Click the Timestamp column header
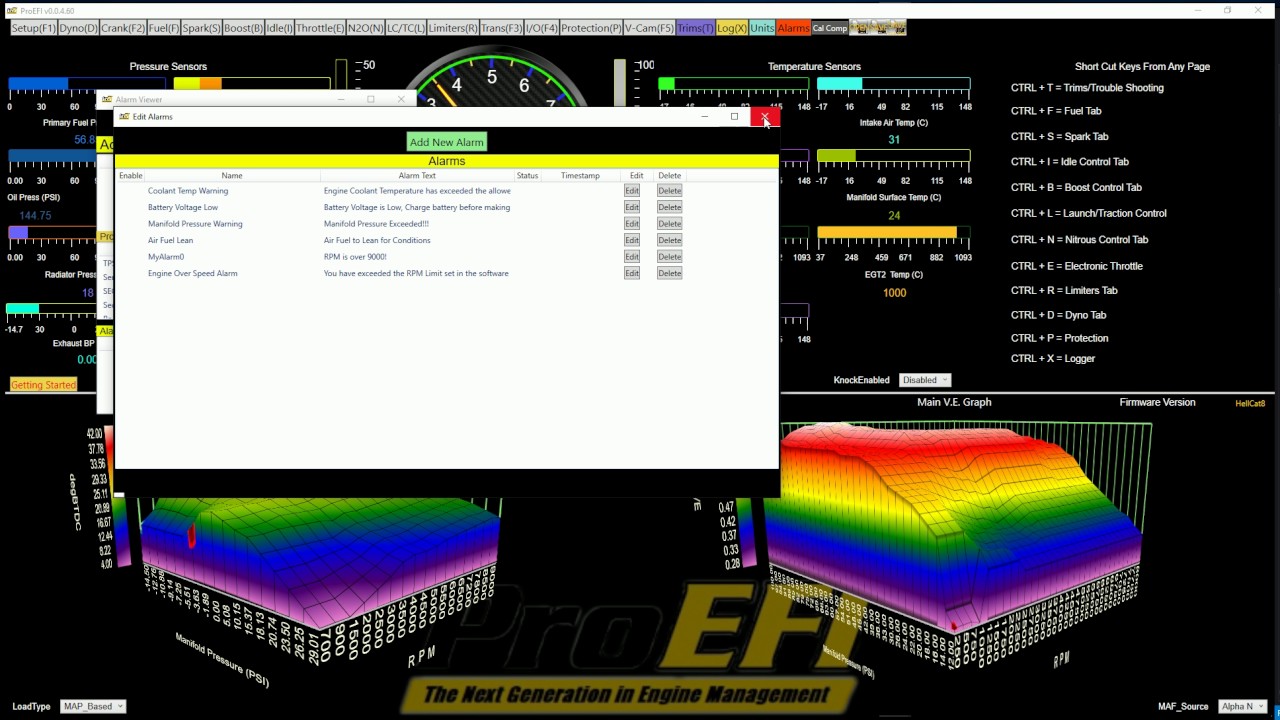 coord(580,176)
